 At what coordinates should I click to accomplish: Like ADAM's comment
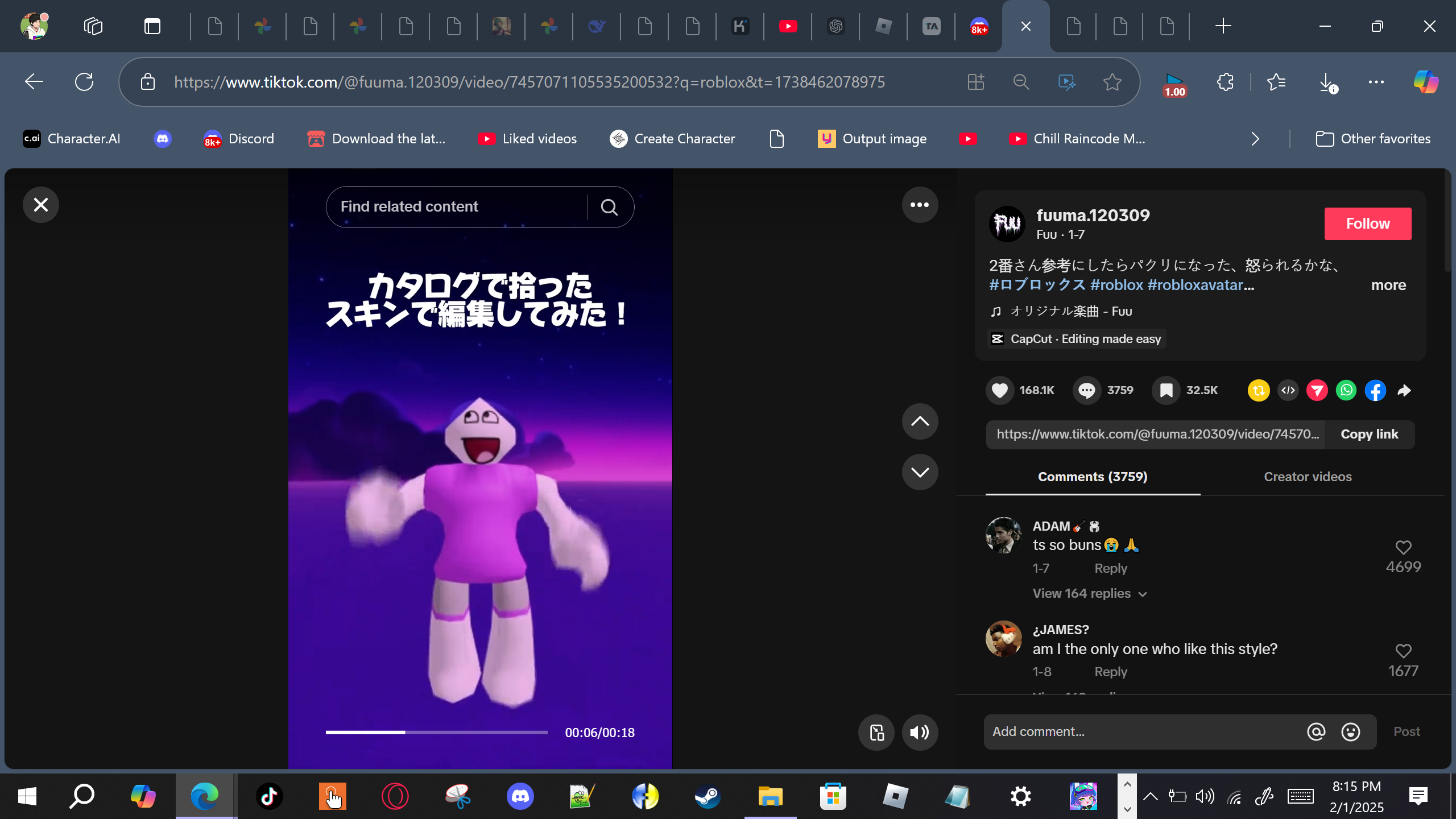1403,547
